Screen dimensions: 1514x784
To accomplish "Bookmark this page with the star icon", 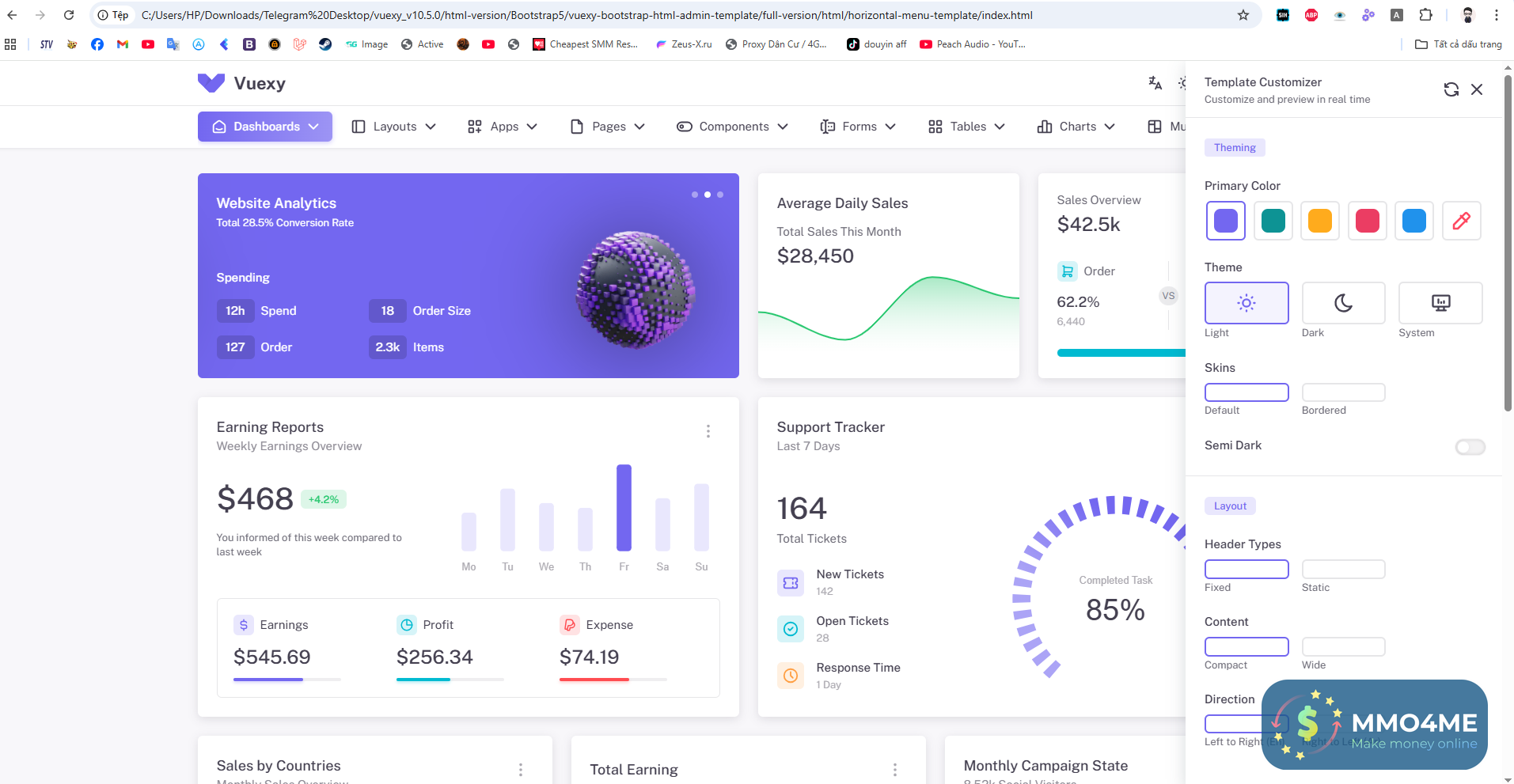I will [x=1243, y=15].
